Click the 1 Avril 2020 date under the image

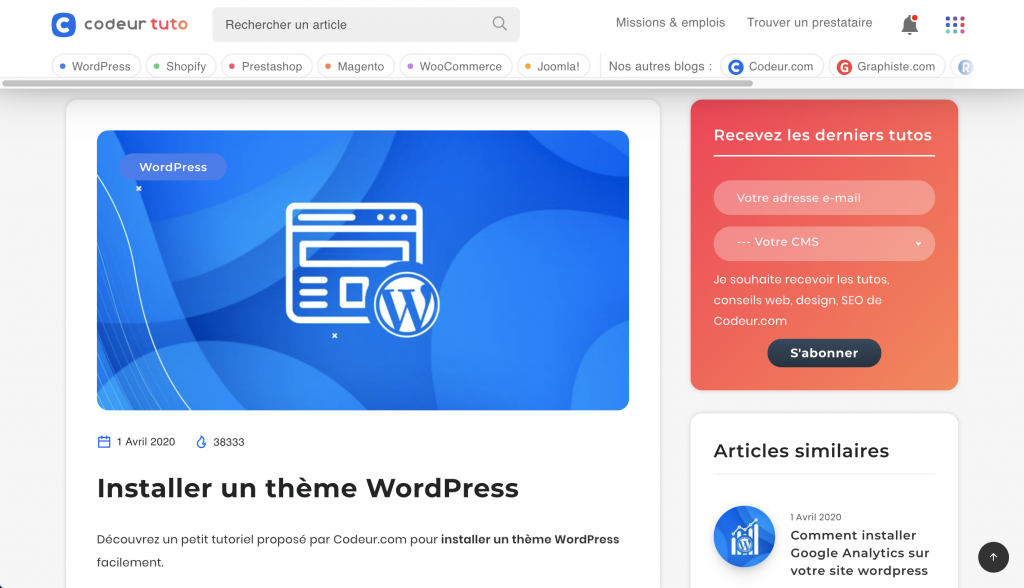(146, 442)
